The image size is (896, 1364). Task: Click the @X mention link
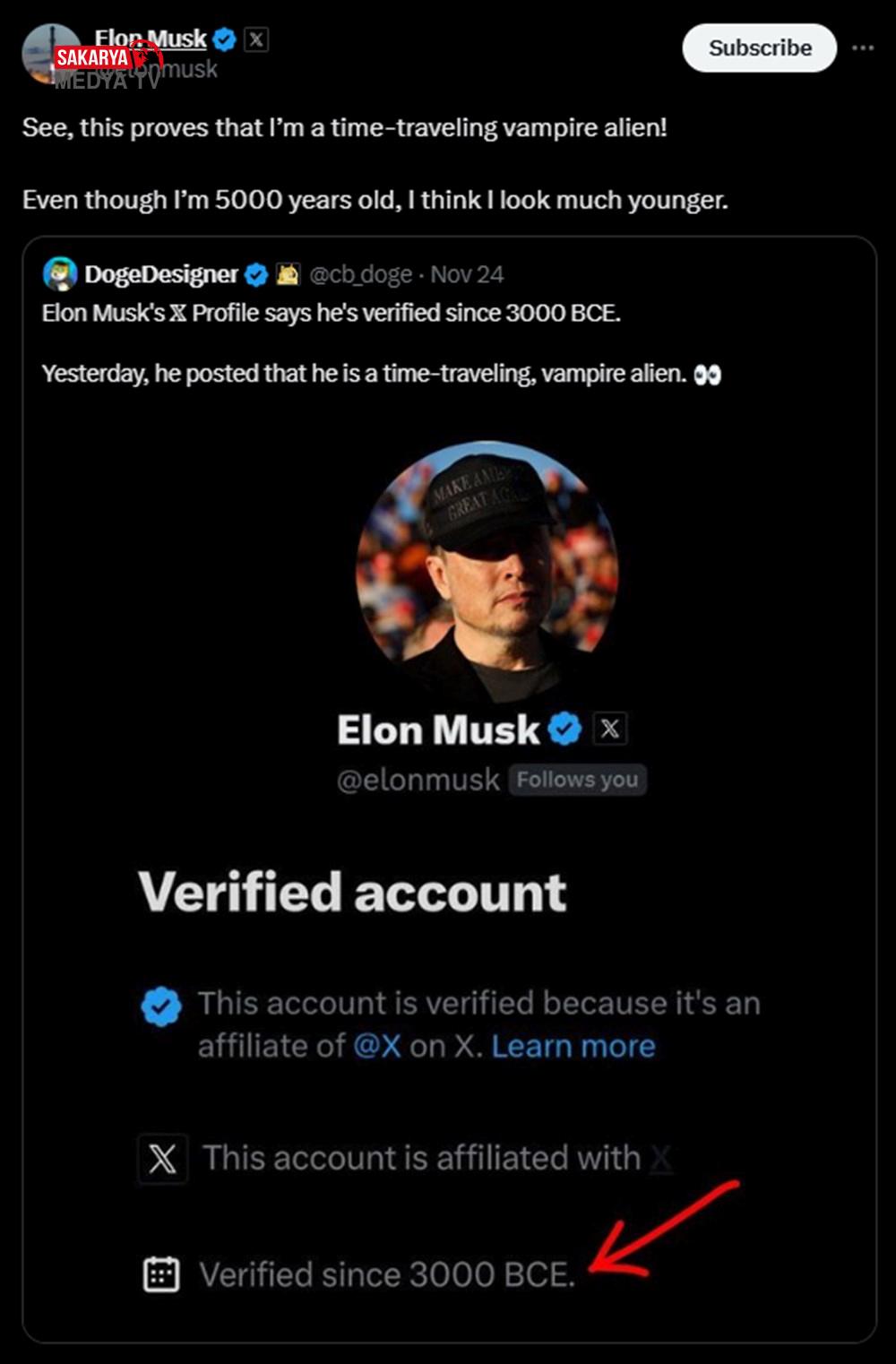click(x=377, y=1047)
